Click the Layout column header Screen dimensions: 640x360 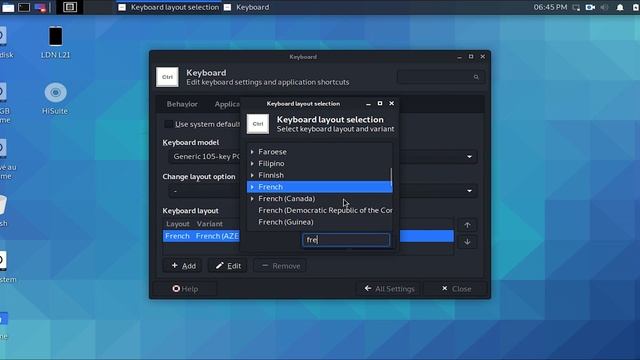tap(178, 224)
